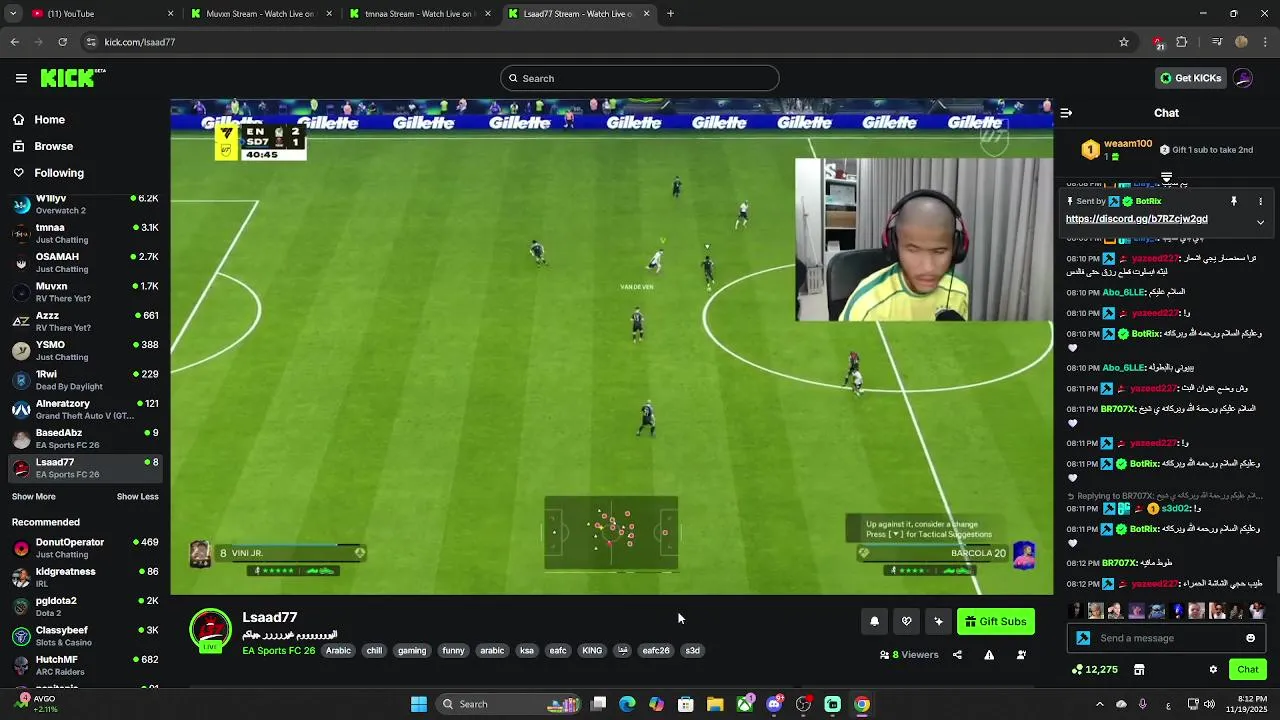This screenshot has width=1280, height=720.
Task: Open HutchMF recommended channel
Action: (85, 665)
